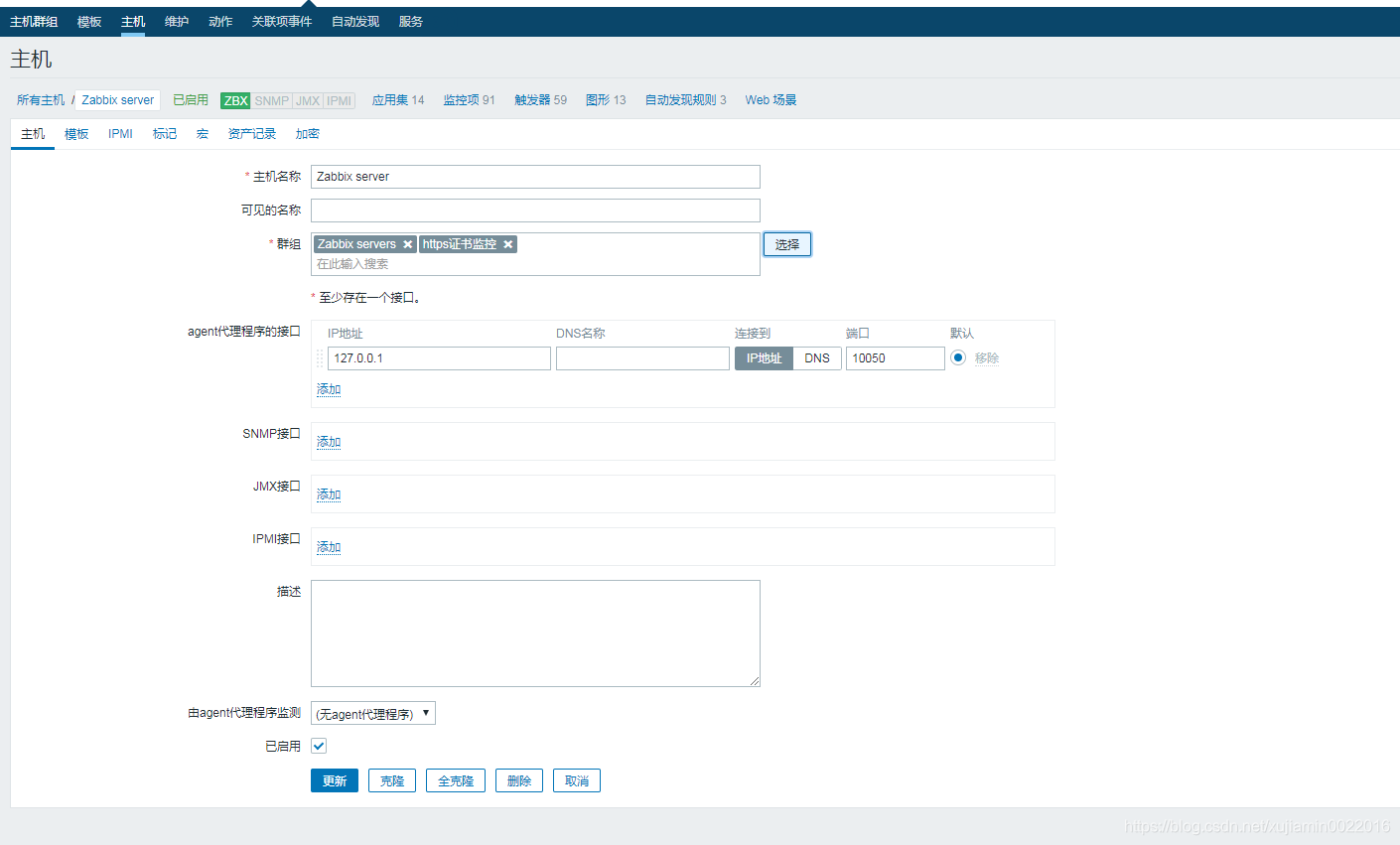Switch connection mode to IP地址
This screenshot has height=845, width=1400.
pos(764,358)
